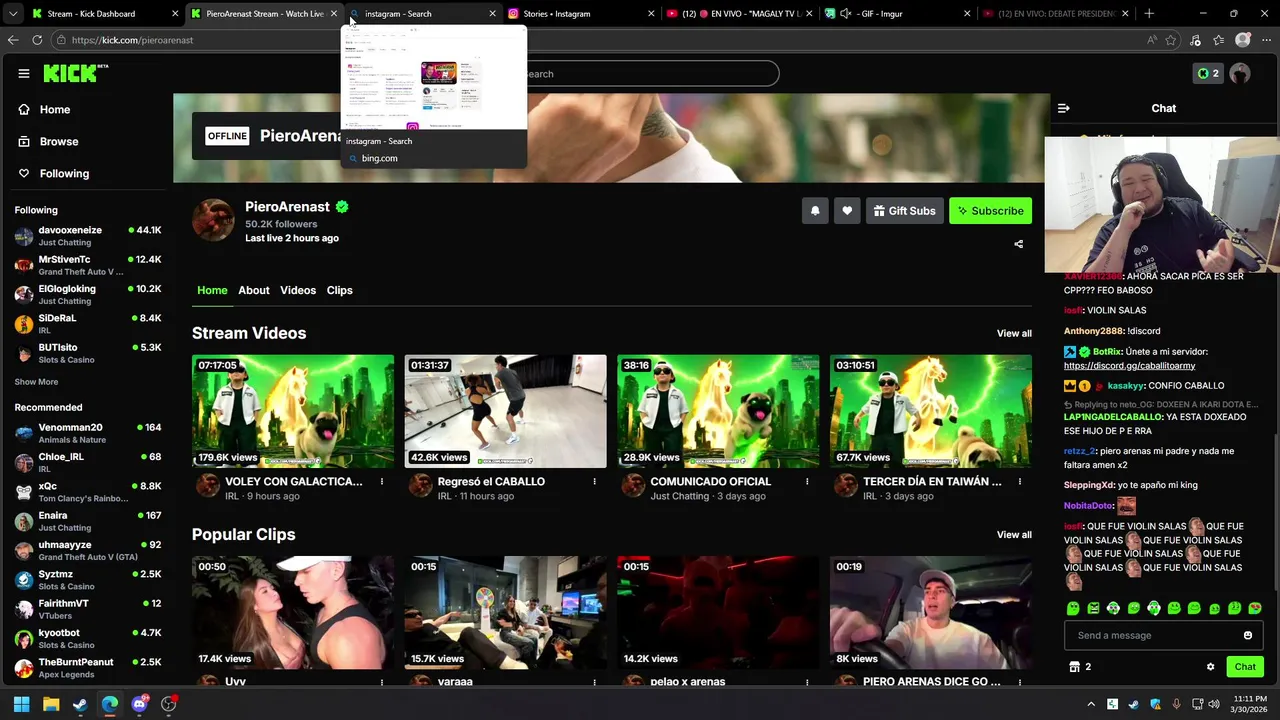The image size is (1280, 720).
Task: Play the Regresó el CABALLO video thumbnail
Action: tap(505, 411)
